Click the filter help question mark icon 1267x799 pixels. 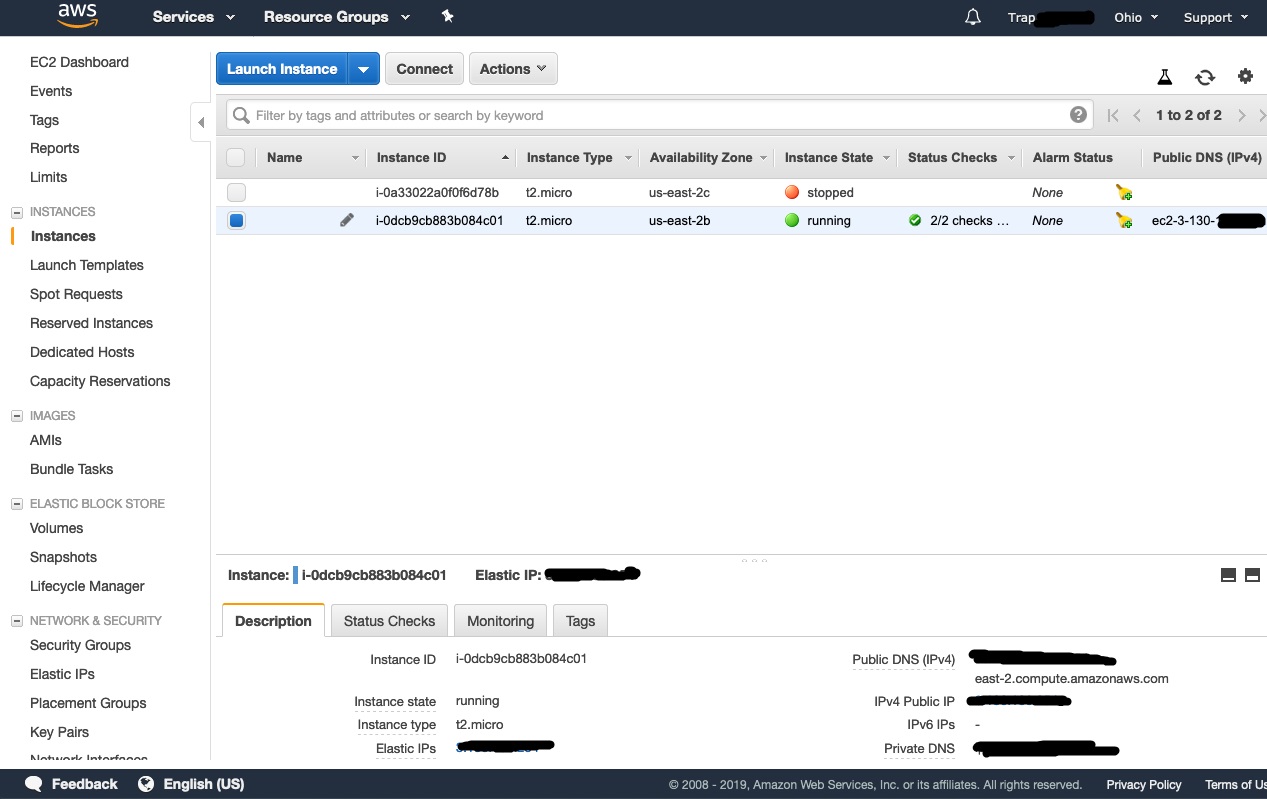tap(1078, 115)
